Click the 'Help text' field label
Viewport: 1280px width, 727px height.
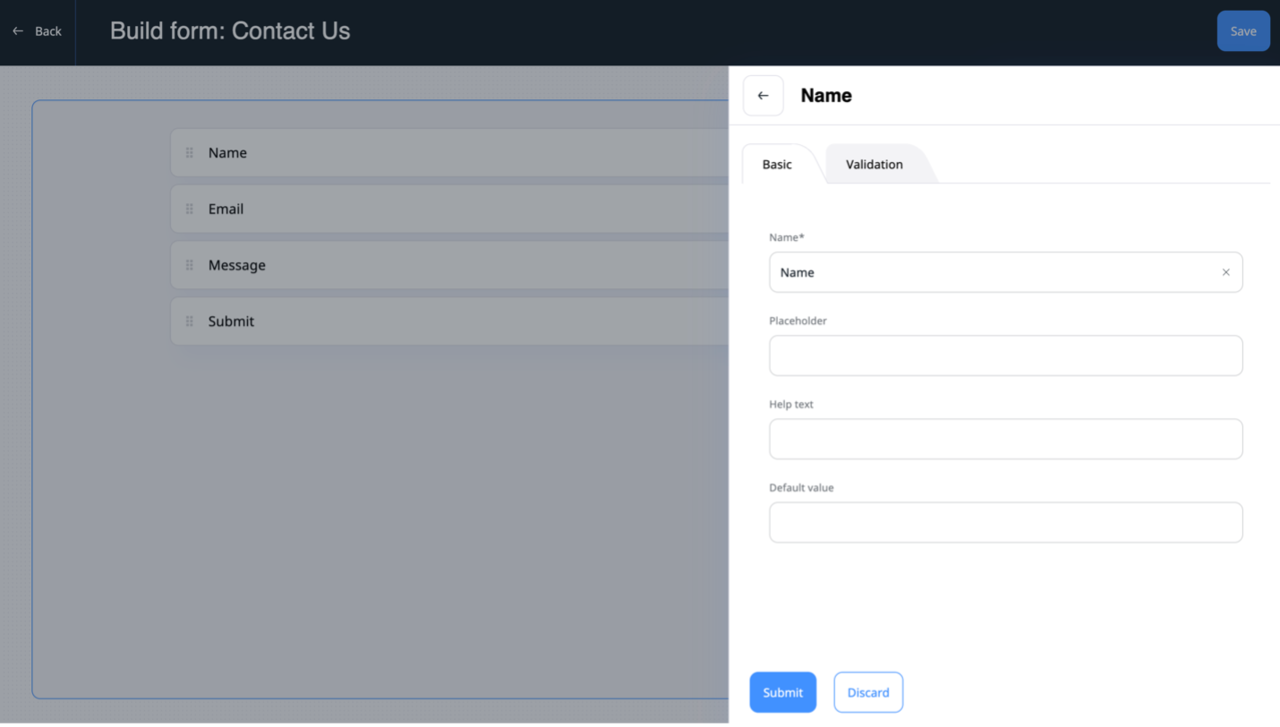pyautogui.click(x=791, y=404)
